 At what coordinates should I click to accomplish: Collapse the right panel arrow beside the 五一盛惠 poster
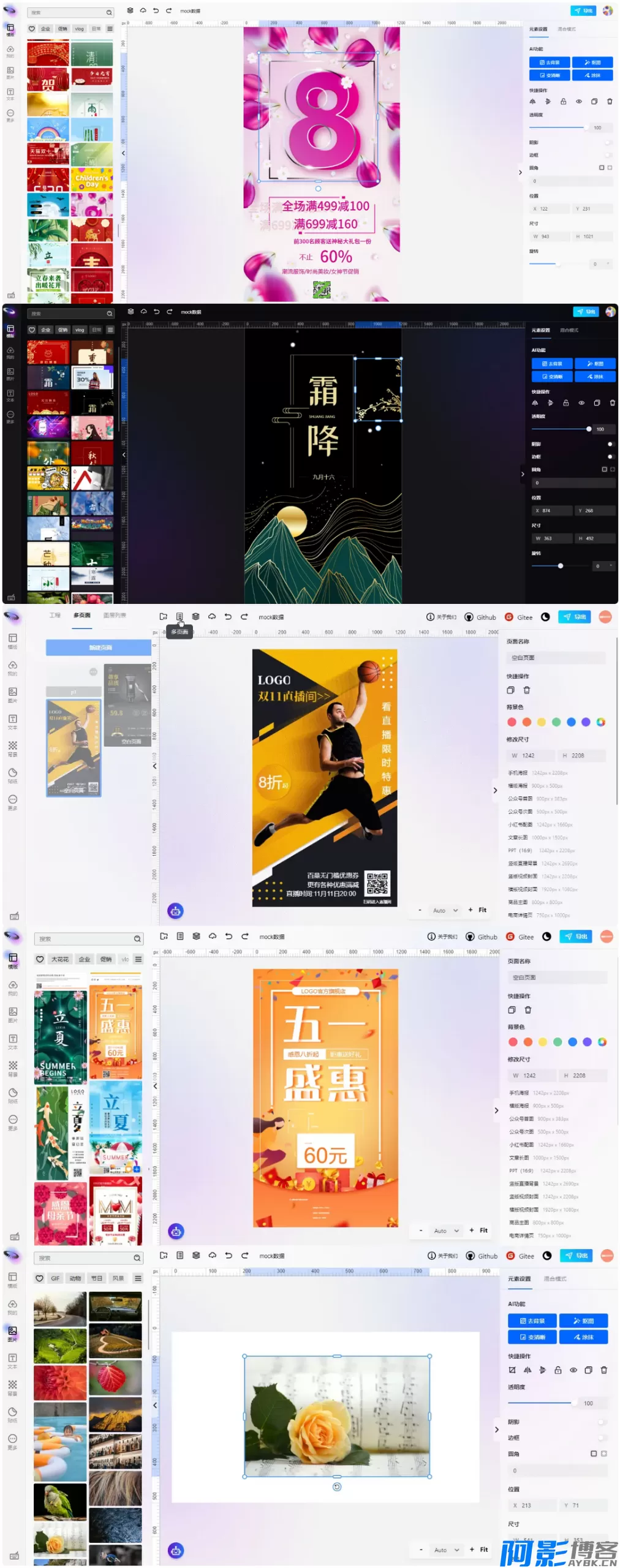coord(496,1110)
